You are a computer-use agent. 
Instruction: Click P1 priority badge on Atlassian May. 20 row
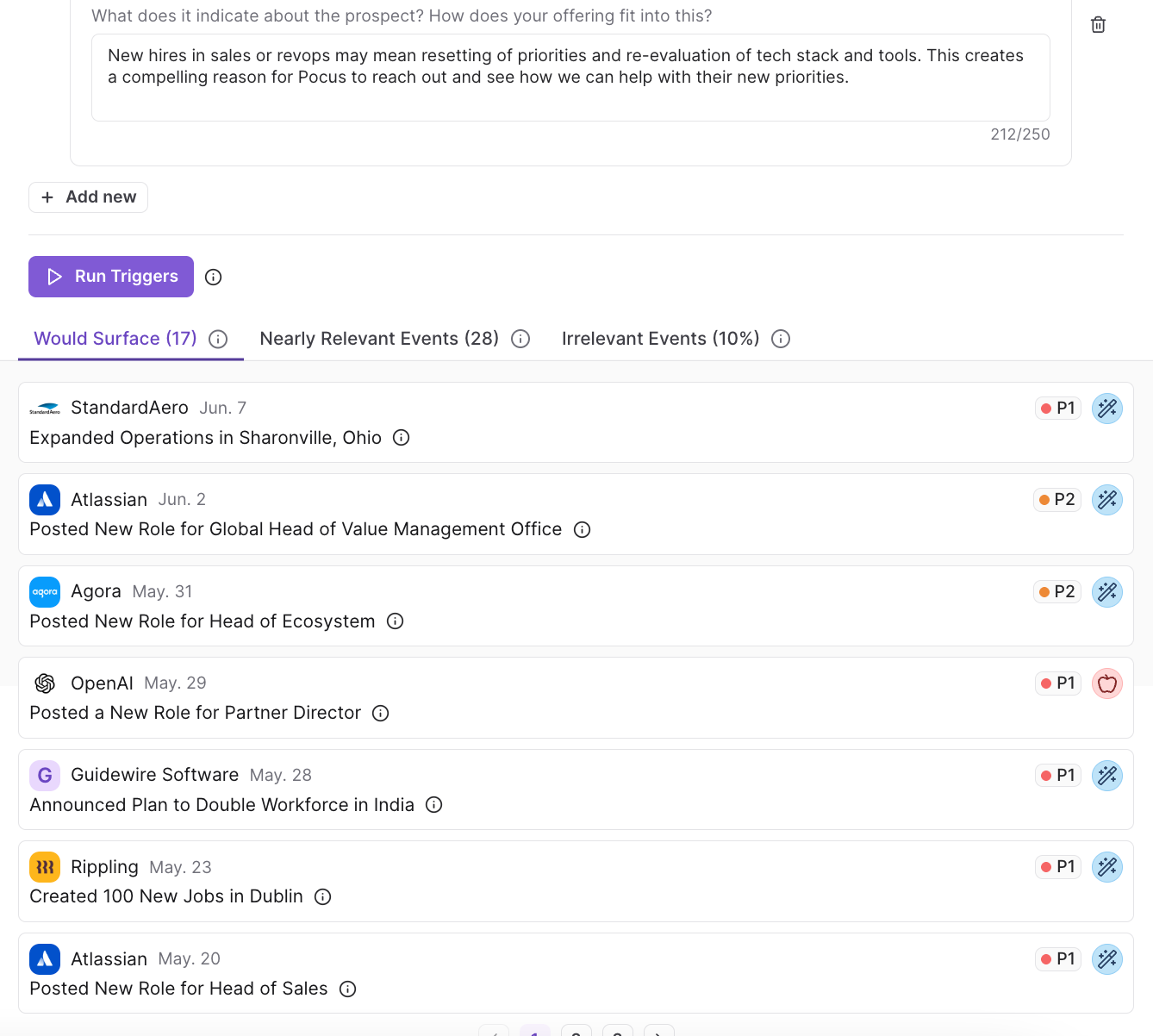1058,959
